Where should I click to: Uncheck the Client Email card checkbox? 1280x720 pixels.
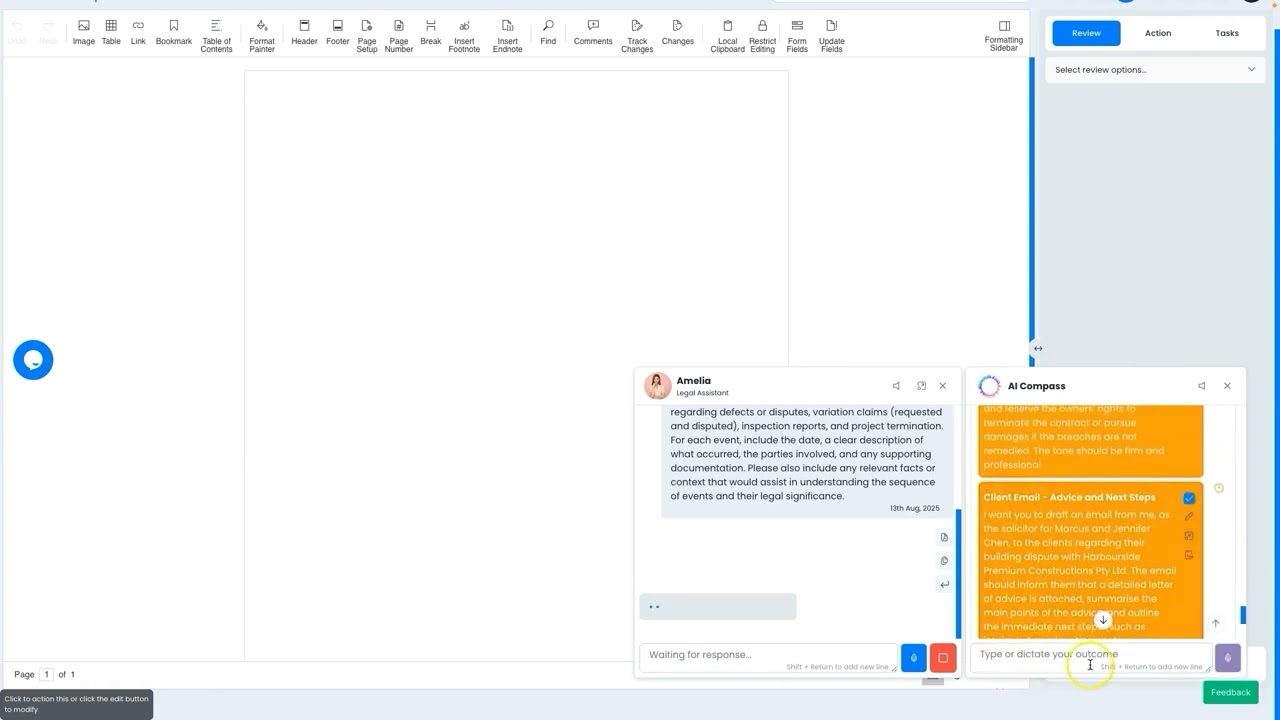(1189, 498)
